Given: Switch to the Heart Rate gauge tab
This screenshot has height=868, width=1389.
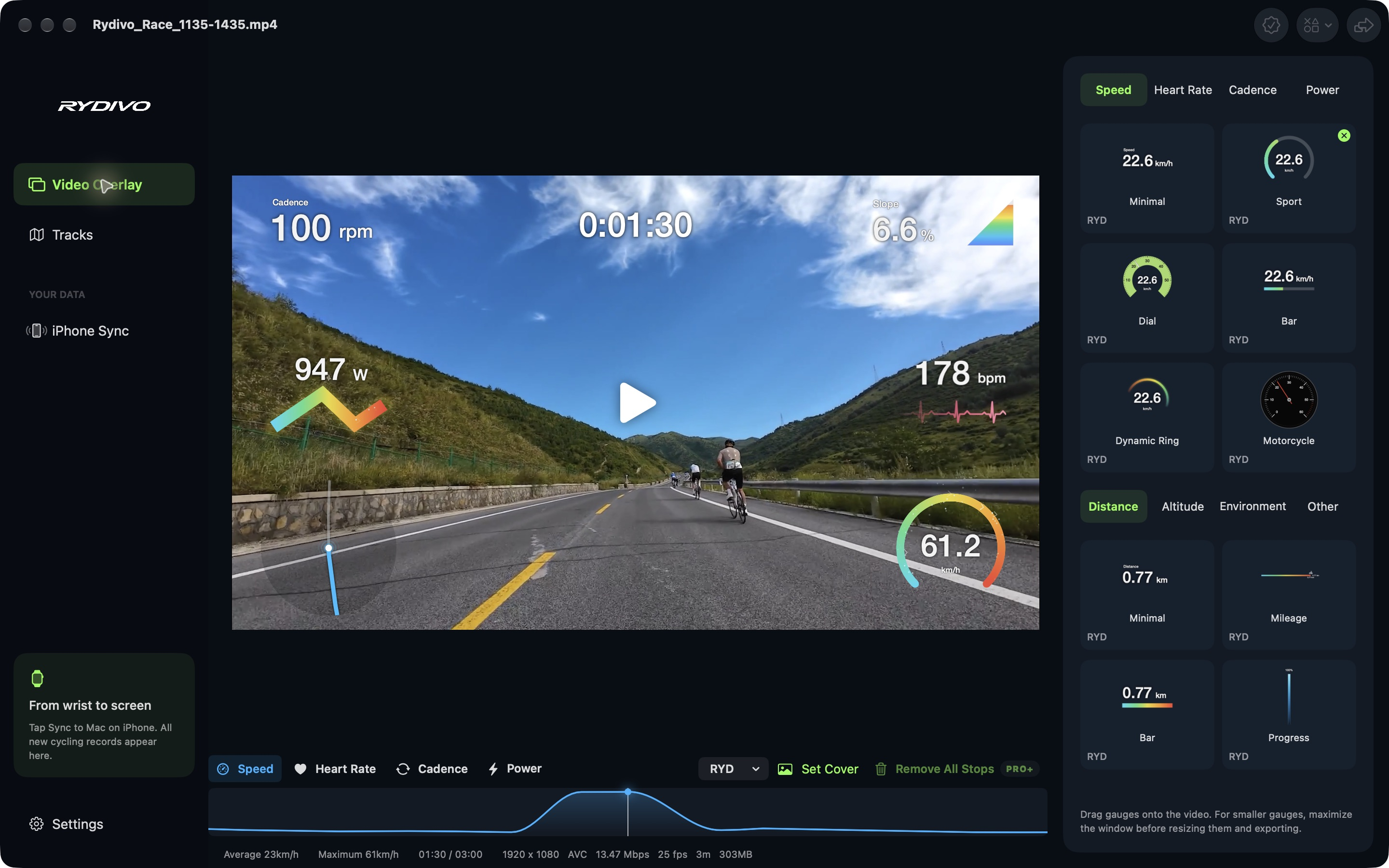Looking at the screenshot, I should coord(1183,90).
